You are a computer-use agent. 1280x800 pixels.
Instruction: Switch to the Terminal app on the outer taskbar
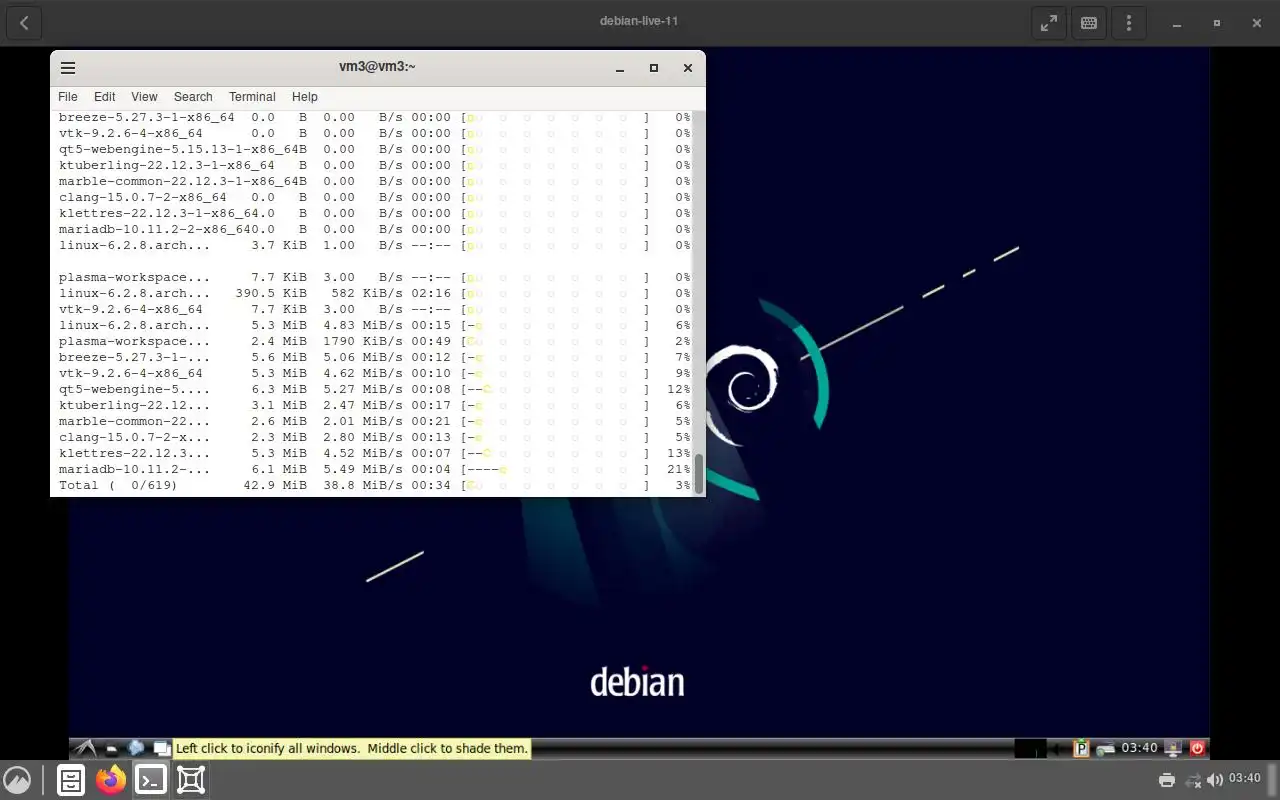click(151, 780)
